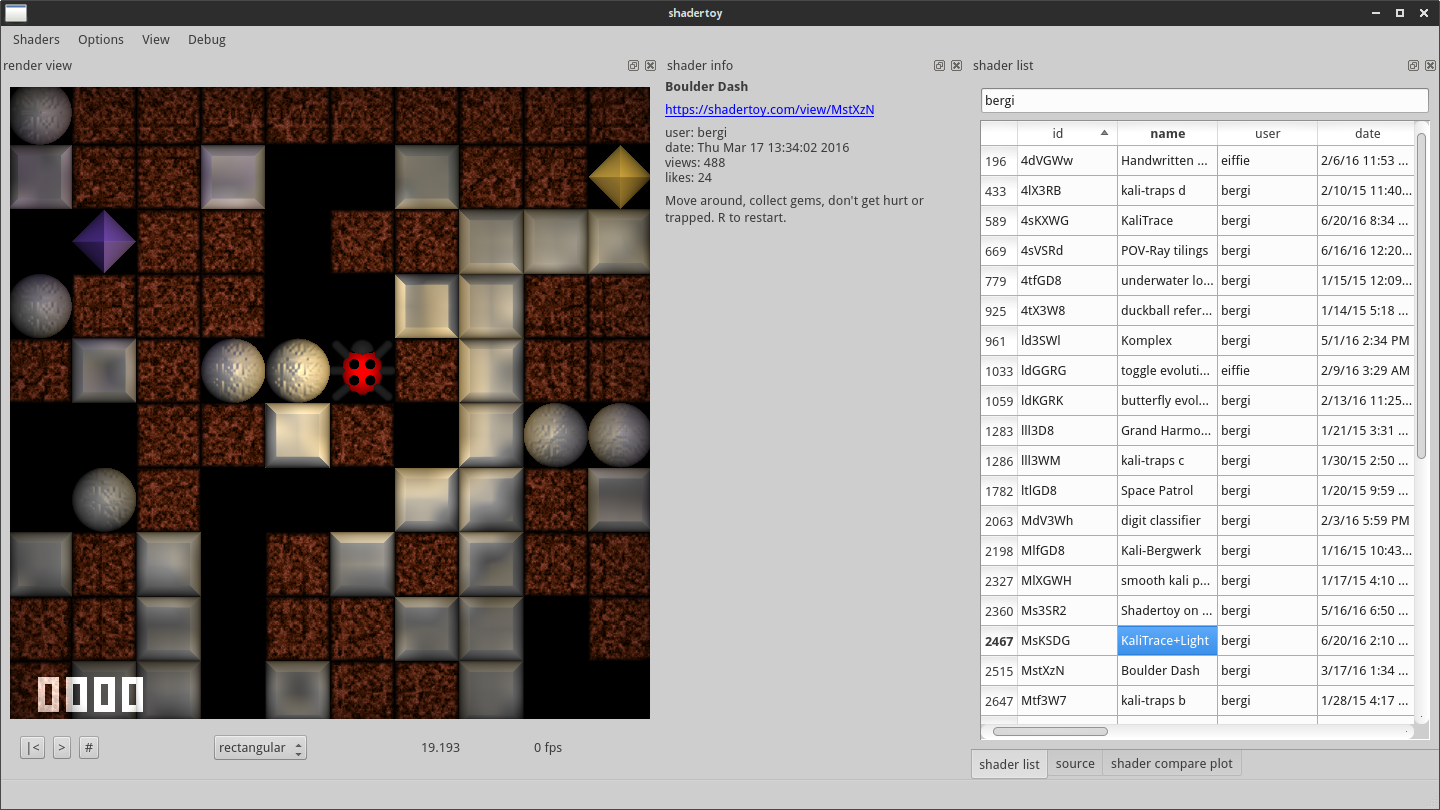This screenshot has width=1440, height=810.
Task: Open the View menu
Action: click(156, 39)
